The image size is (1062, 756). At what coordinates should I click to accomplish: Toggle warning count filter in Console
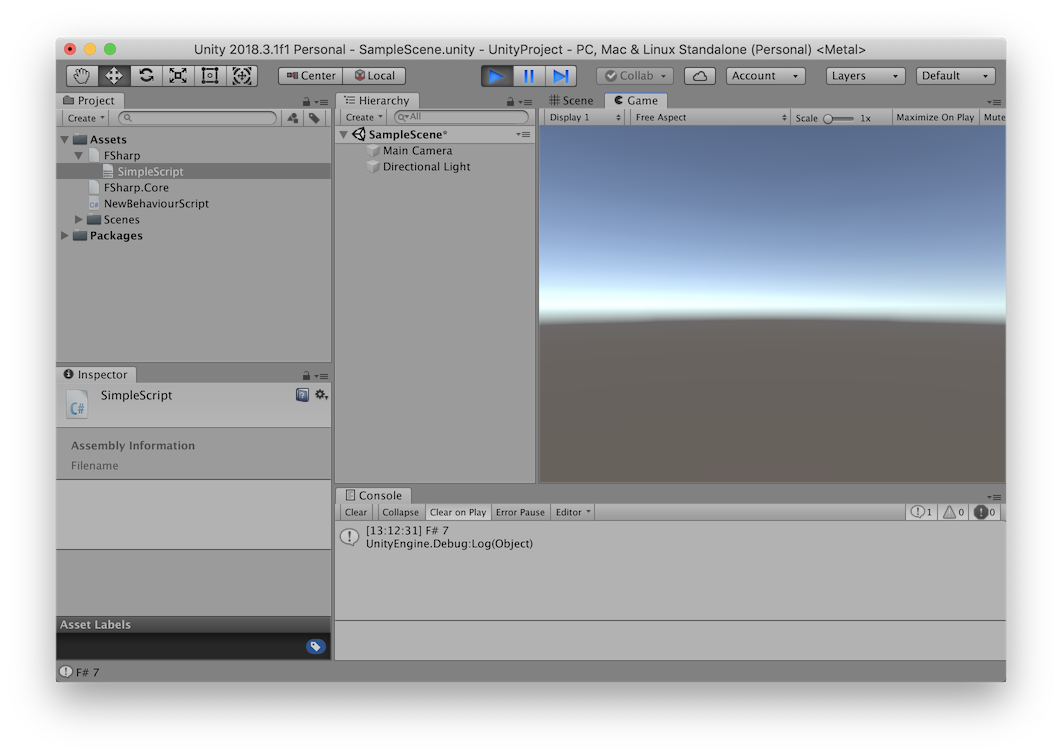click(x=954, y=512)
